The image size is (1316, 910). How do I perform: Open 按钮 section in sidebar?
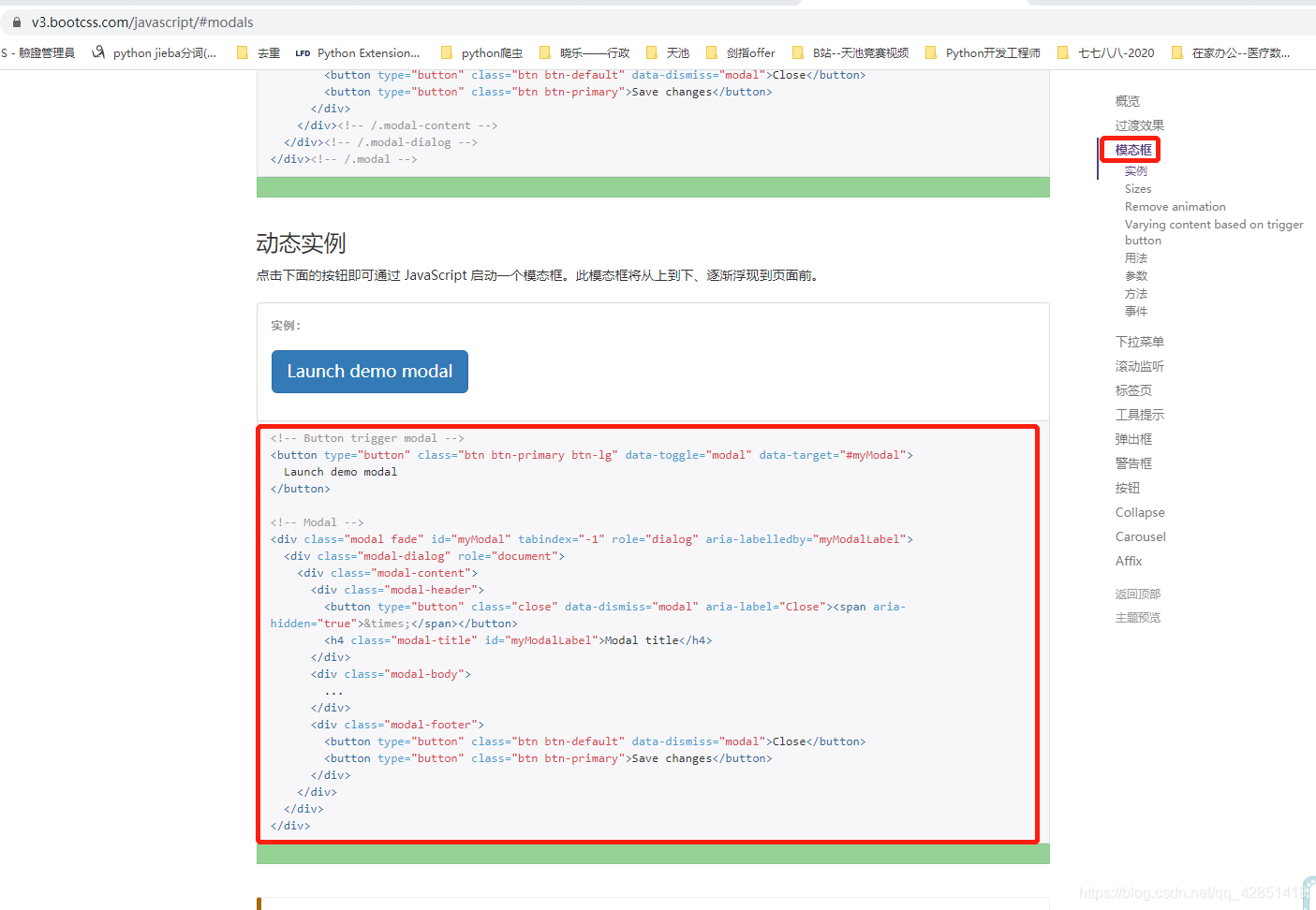click(x=1128, y=488)
